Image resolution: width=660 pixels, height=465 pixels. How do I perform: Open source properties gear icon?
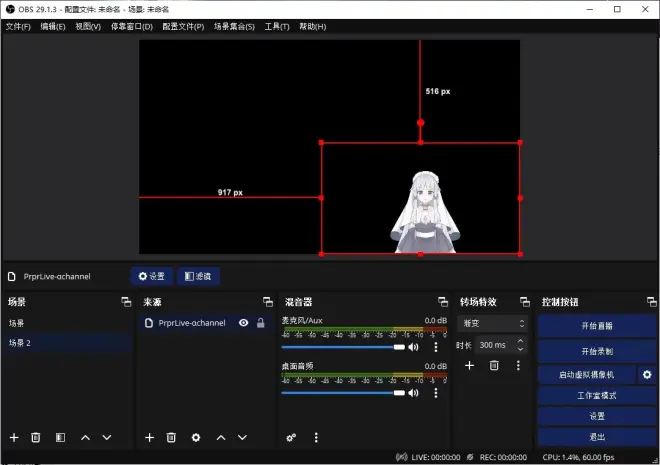click(196, 438)
